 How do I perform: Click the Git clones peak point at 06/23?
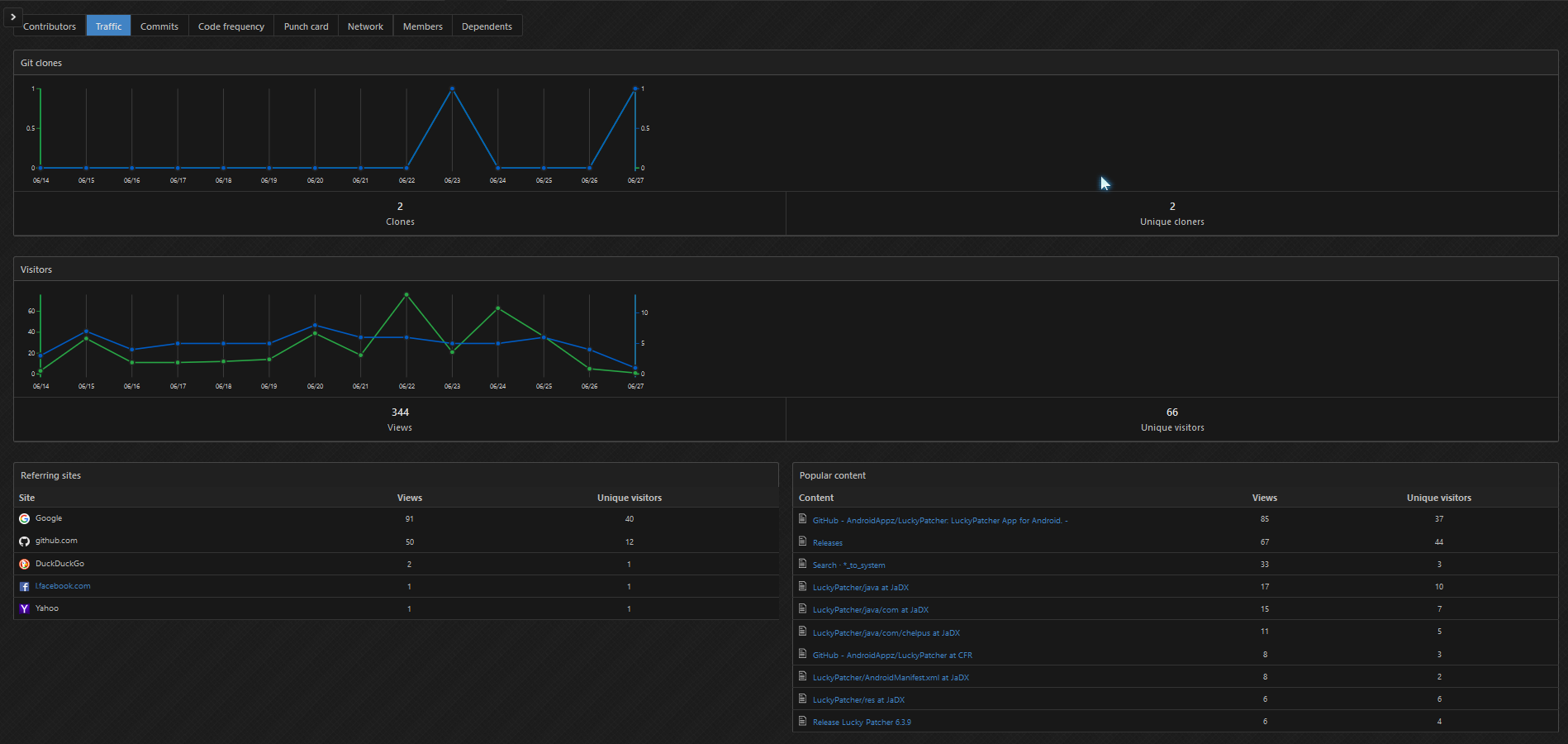[452, 88]
